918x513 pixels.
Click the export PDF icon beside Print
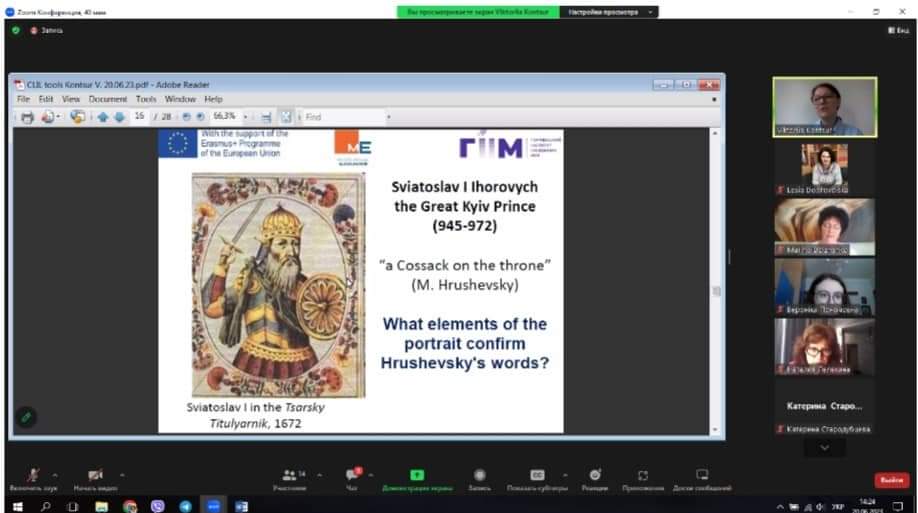[47, 117]
